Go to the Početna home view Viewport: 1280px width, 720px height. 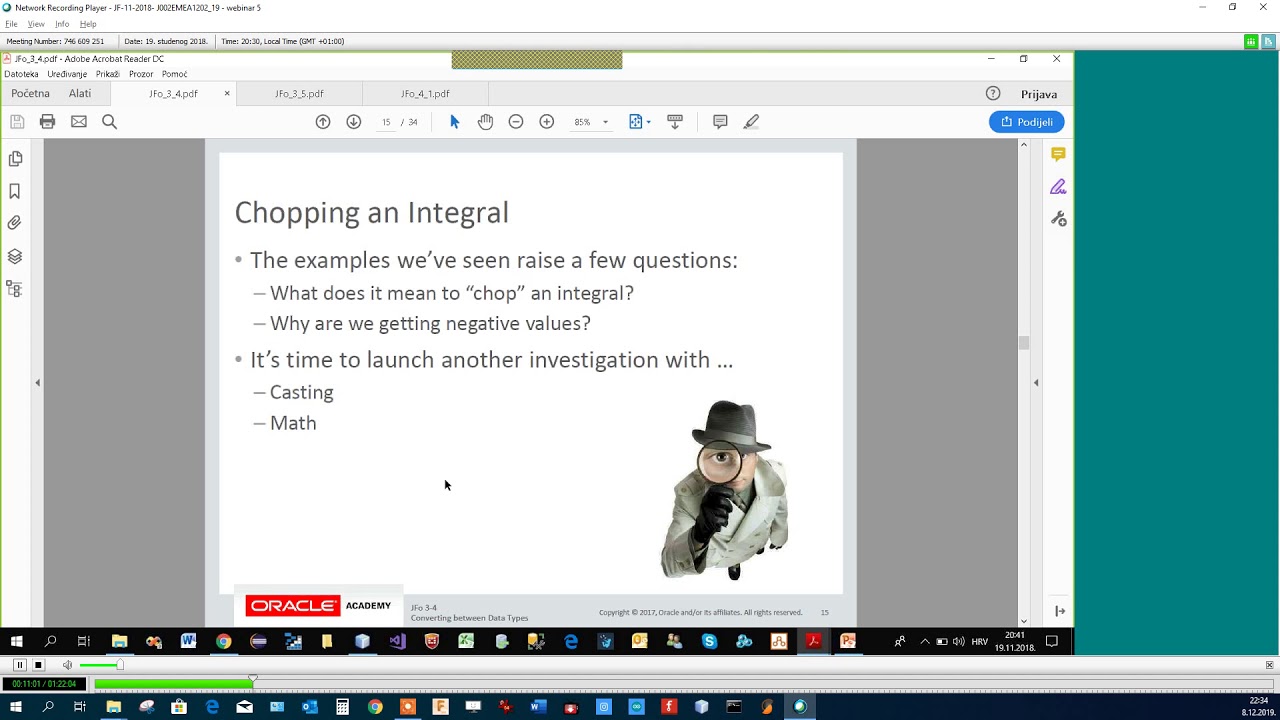click(x=30, y=93)
